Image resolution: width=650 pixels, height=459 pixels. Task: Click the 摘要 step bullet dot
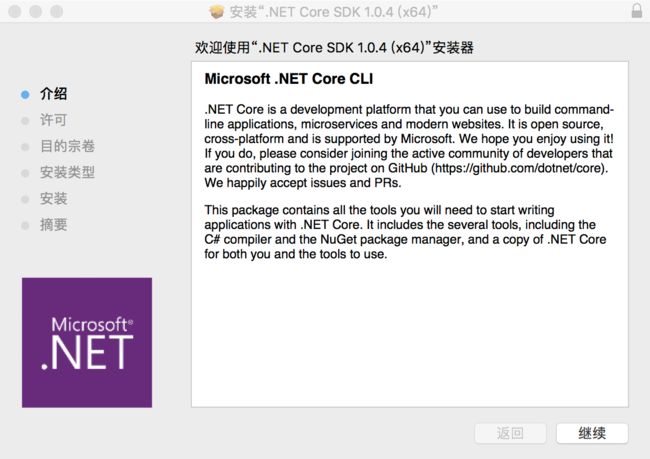pos(25,226)
